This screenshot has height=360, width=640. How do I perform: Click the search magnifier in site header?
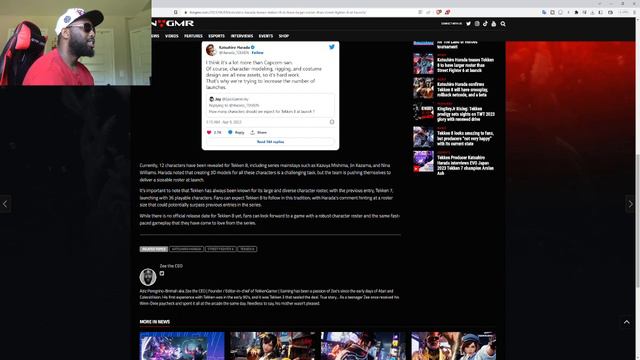click(x=503, y=24)
